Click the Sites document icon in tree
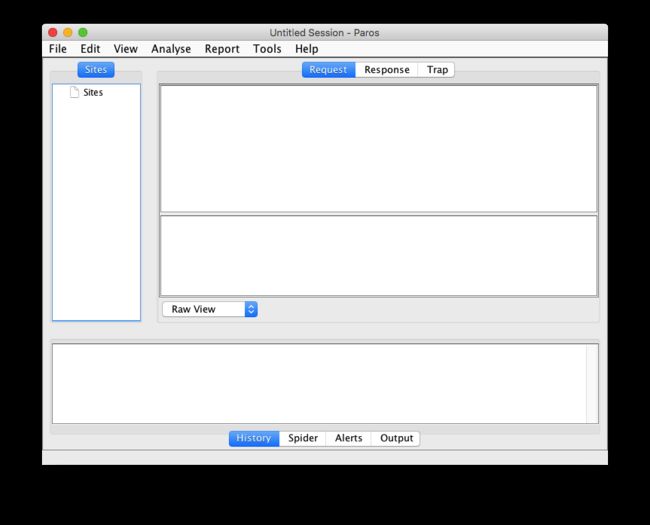 coord(74,92)
